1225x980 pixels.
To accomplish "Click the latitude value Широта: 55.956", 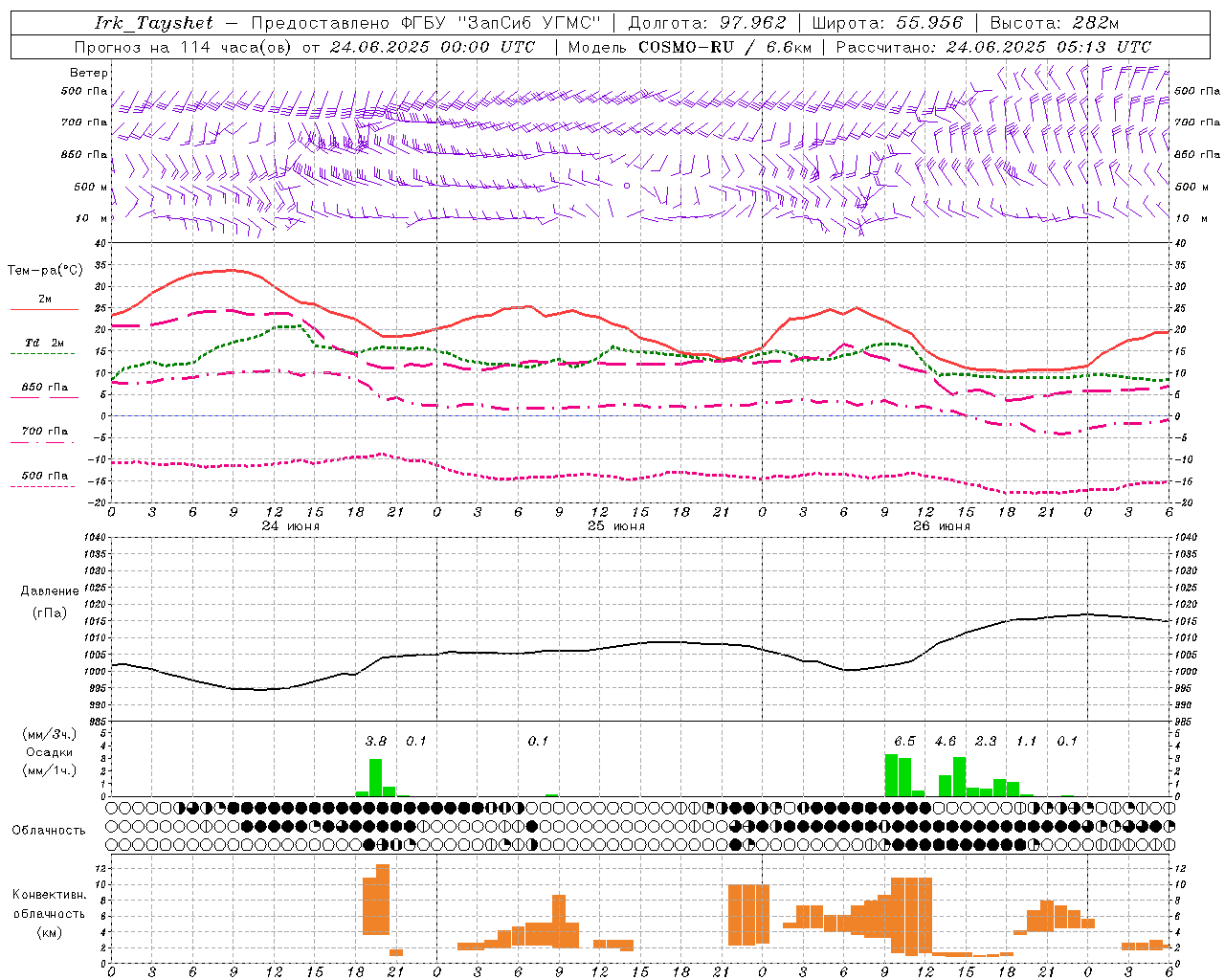I will (x=887, y=23).
